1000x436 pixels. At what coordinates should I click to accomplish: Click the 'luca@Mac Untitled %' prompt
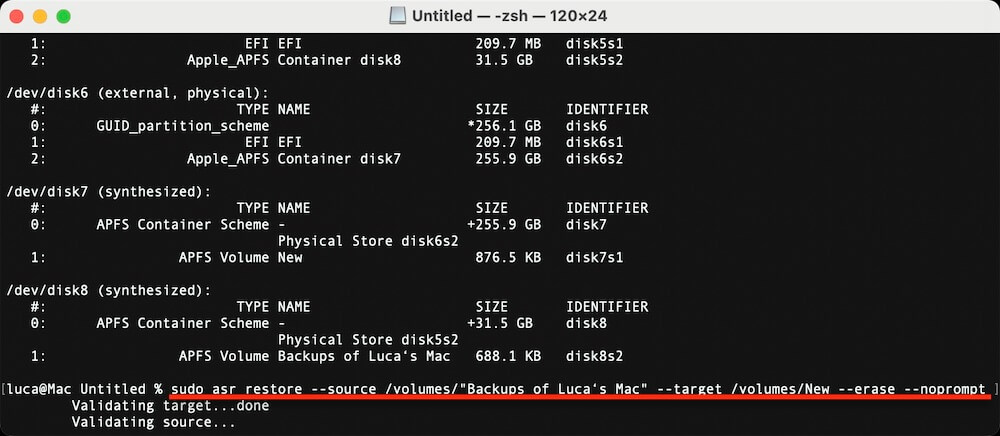(85, 389)
